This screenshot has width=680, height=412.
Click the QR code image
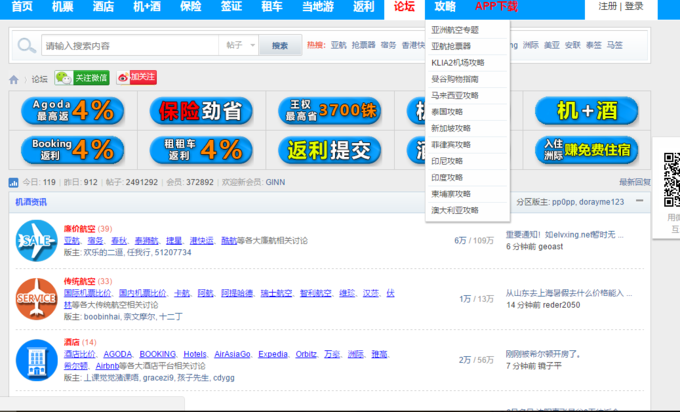click(x=672, y=180)
